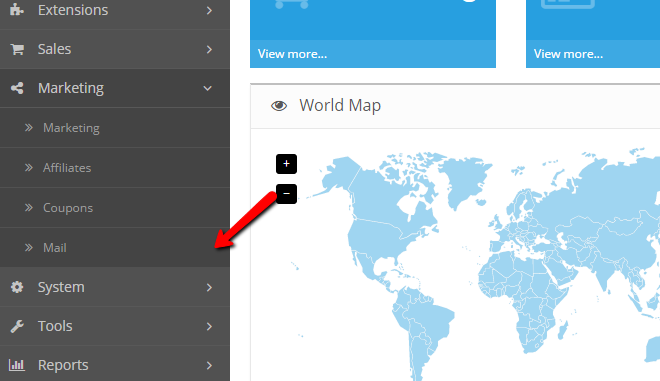Select the Marketing top-level menu
Image resolution: width=660 pixels, height=381 pixels.
[114, 88]
